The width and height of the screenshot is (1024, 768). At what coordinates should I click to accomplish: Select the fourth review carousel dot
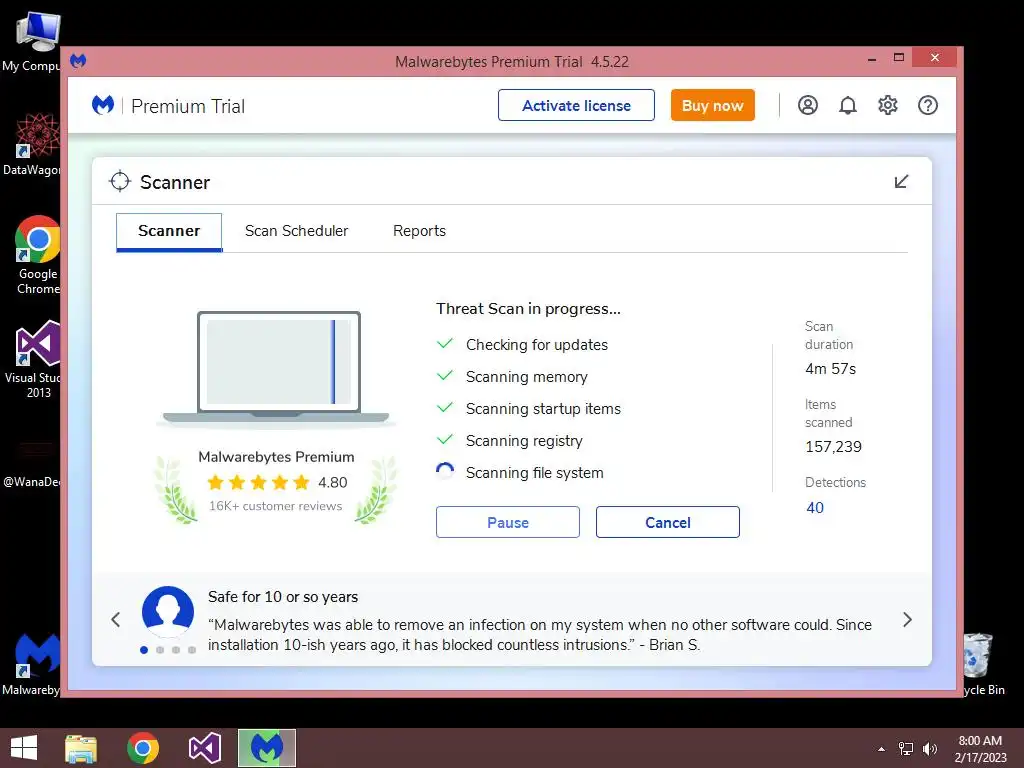(x=192, y=650)
